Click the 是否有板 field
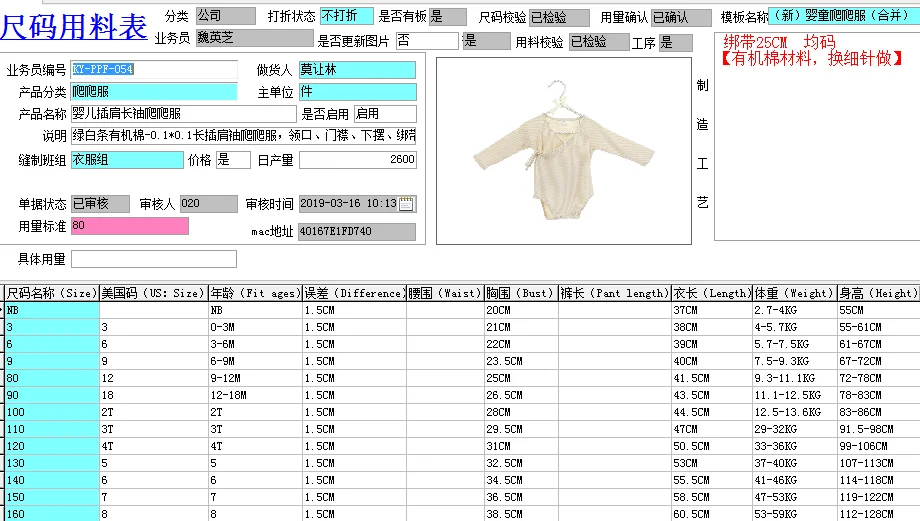Image resolution: width=920 pixels, height=521 pixels. point(448,16)
